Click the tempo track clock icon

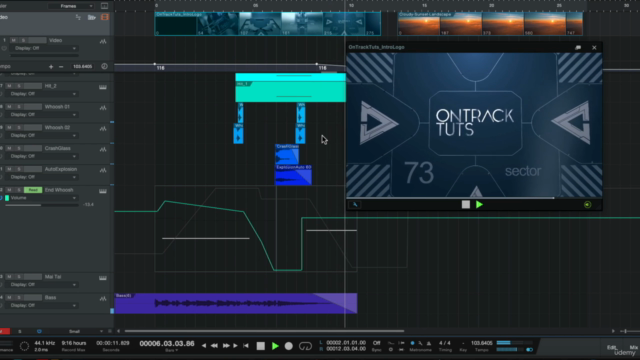(104, 66)
